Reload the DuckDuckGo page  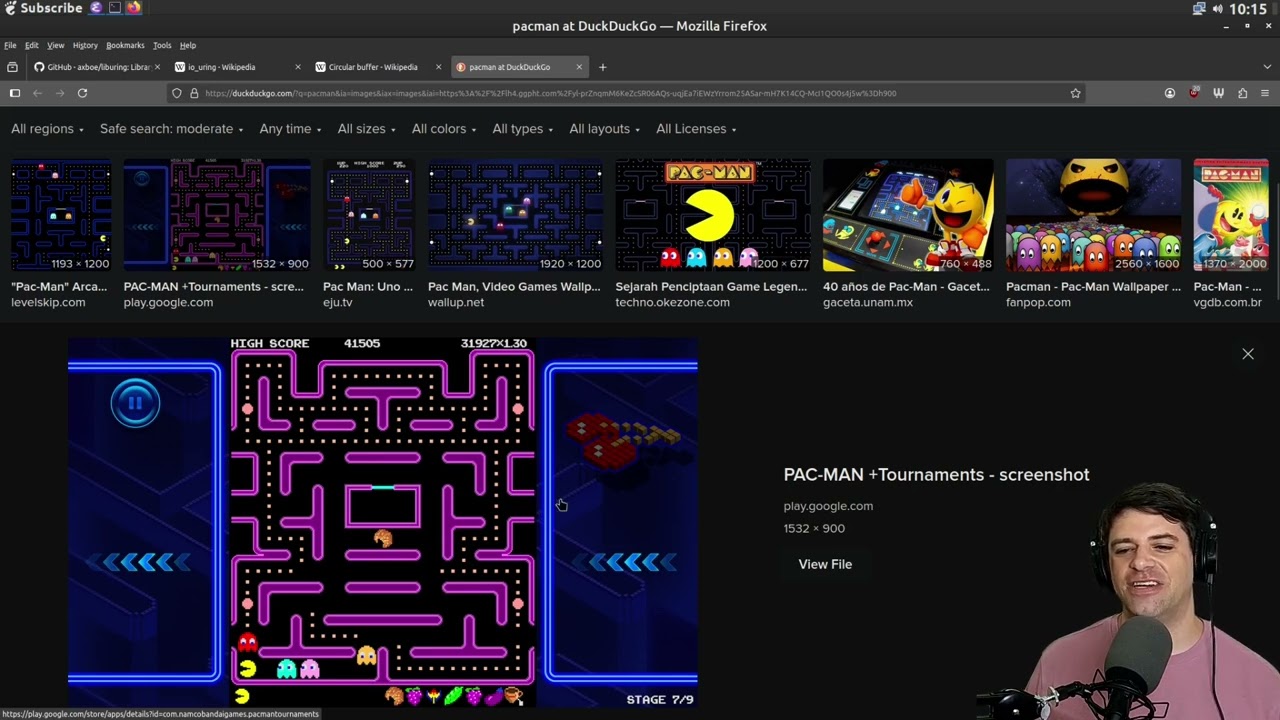[82, 93]
